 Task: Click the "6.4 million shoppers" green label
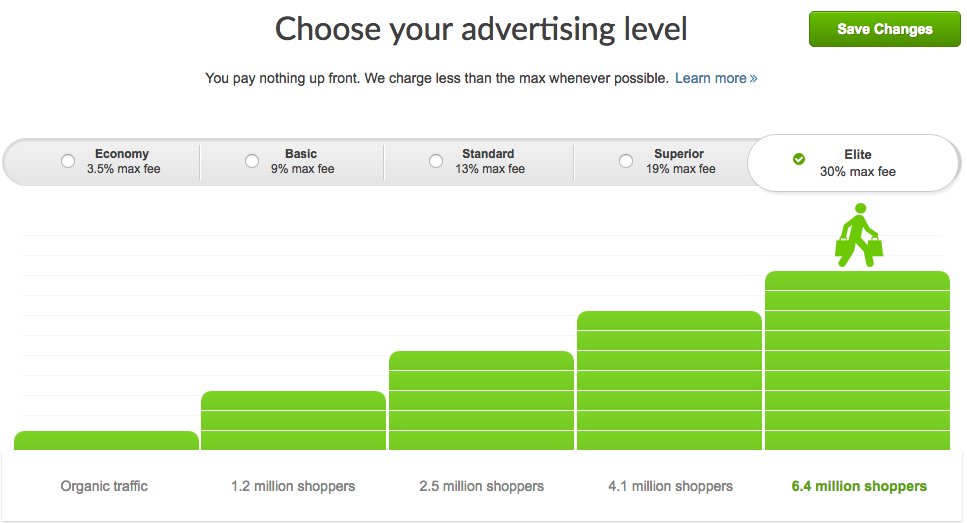point(859,486)
